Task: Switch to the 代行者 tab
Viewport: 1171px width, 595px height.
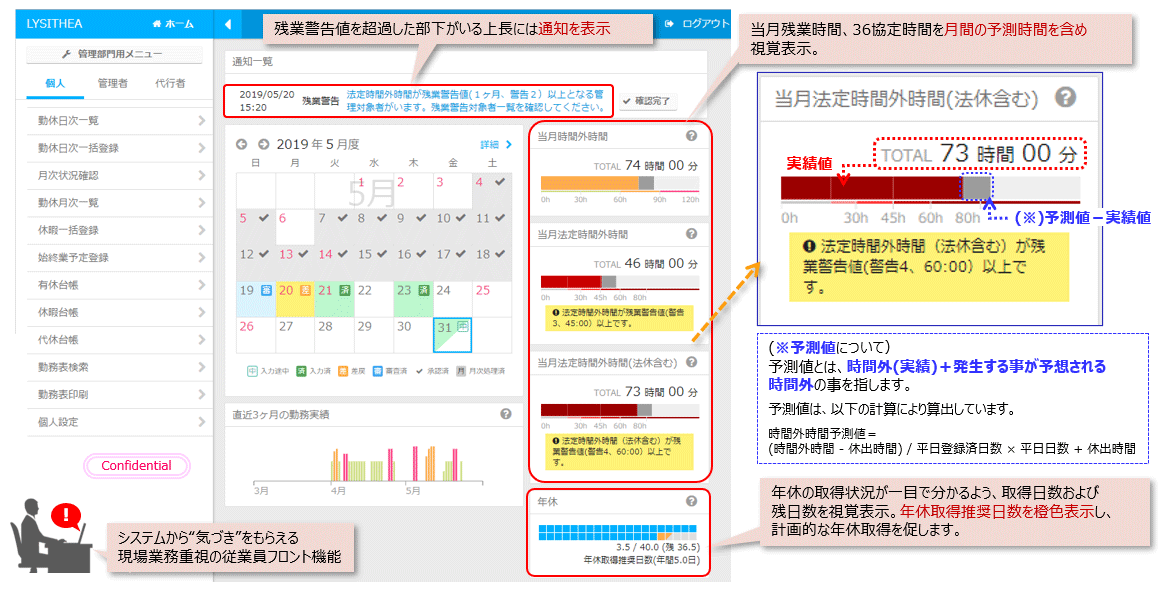Action: tap(170, 84)
